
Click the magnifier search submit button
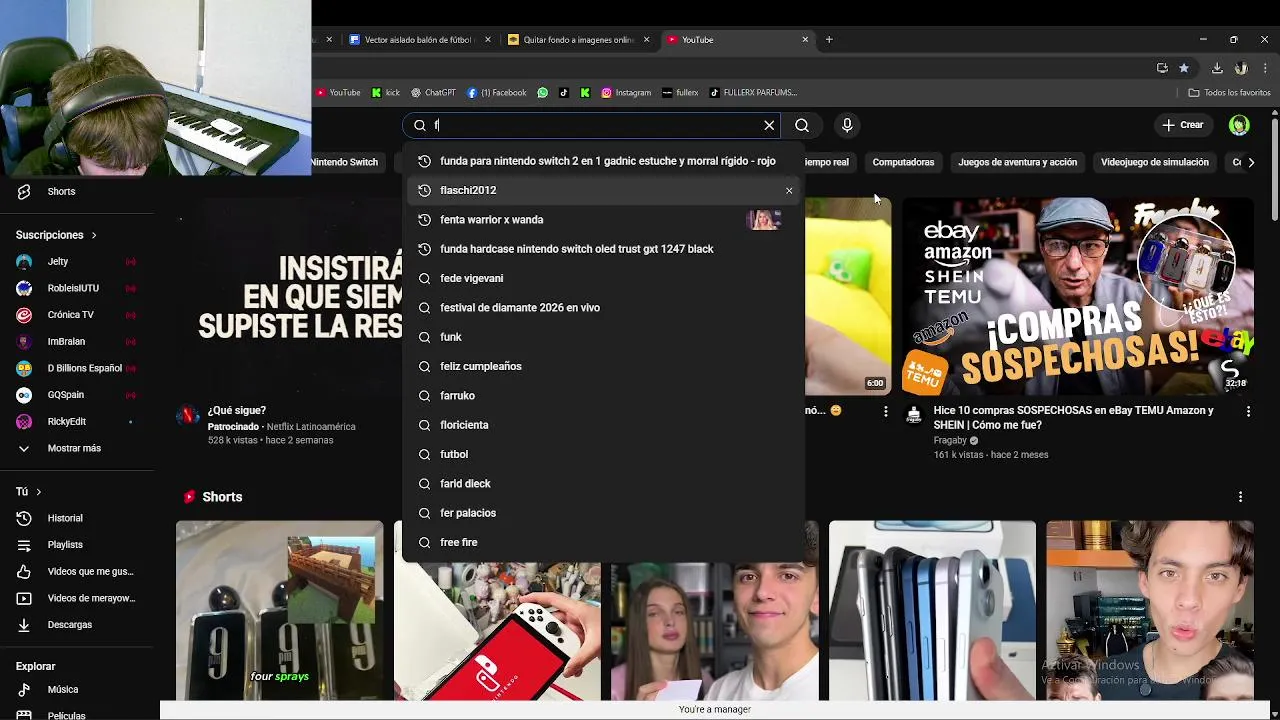pos(802,125)
